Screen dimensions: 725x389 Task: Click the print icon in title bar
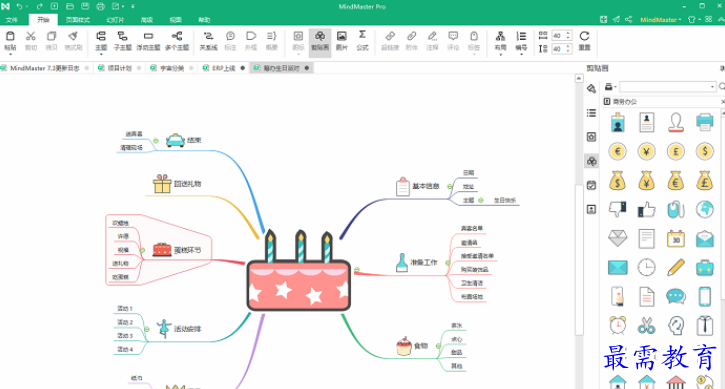click(x=100, y=6)
